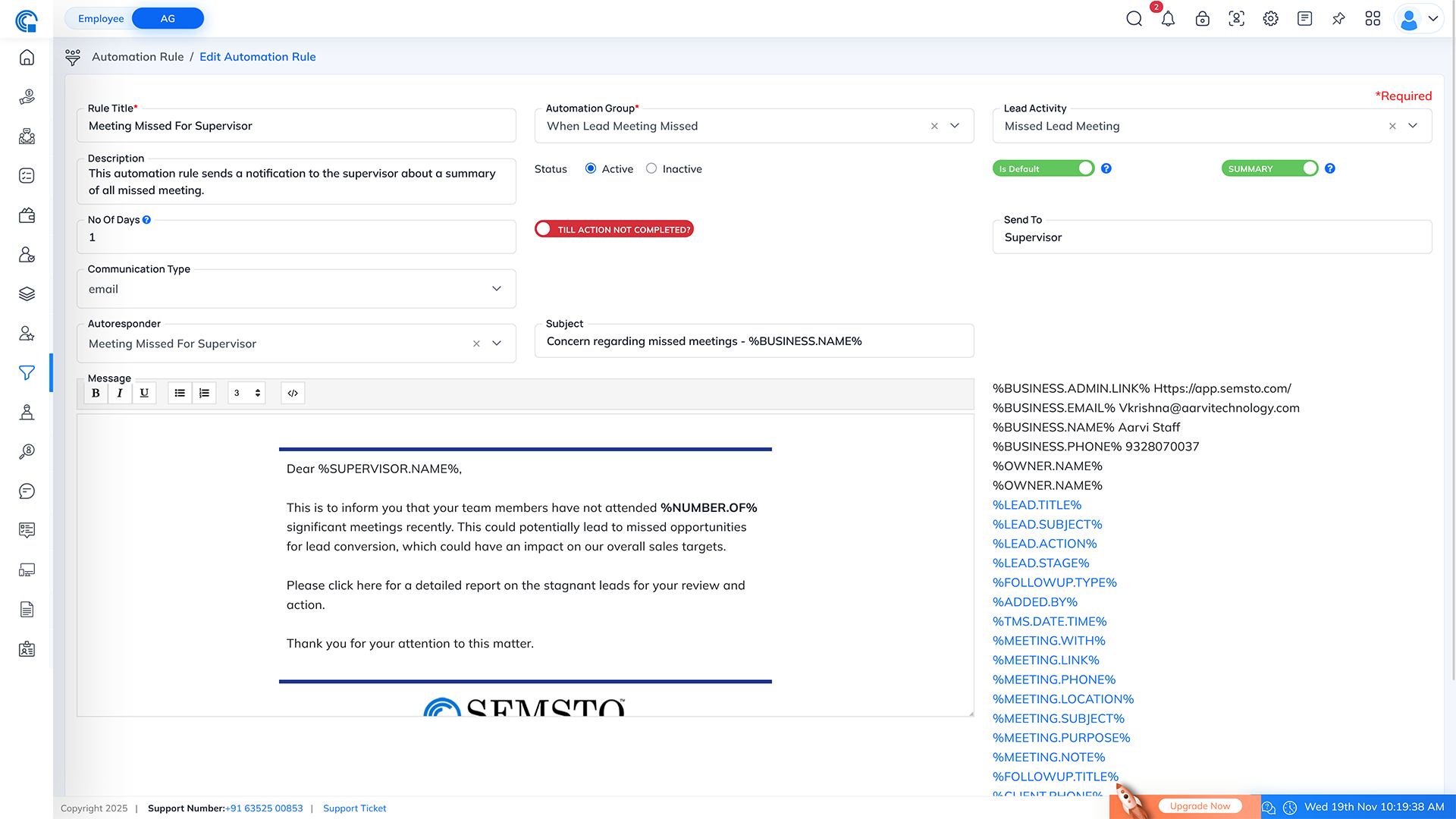Viewport: 1456px width, 819px height.
Task: Open the settings gear icon
Action: [1270, 19]
